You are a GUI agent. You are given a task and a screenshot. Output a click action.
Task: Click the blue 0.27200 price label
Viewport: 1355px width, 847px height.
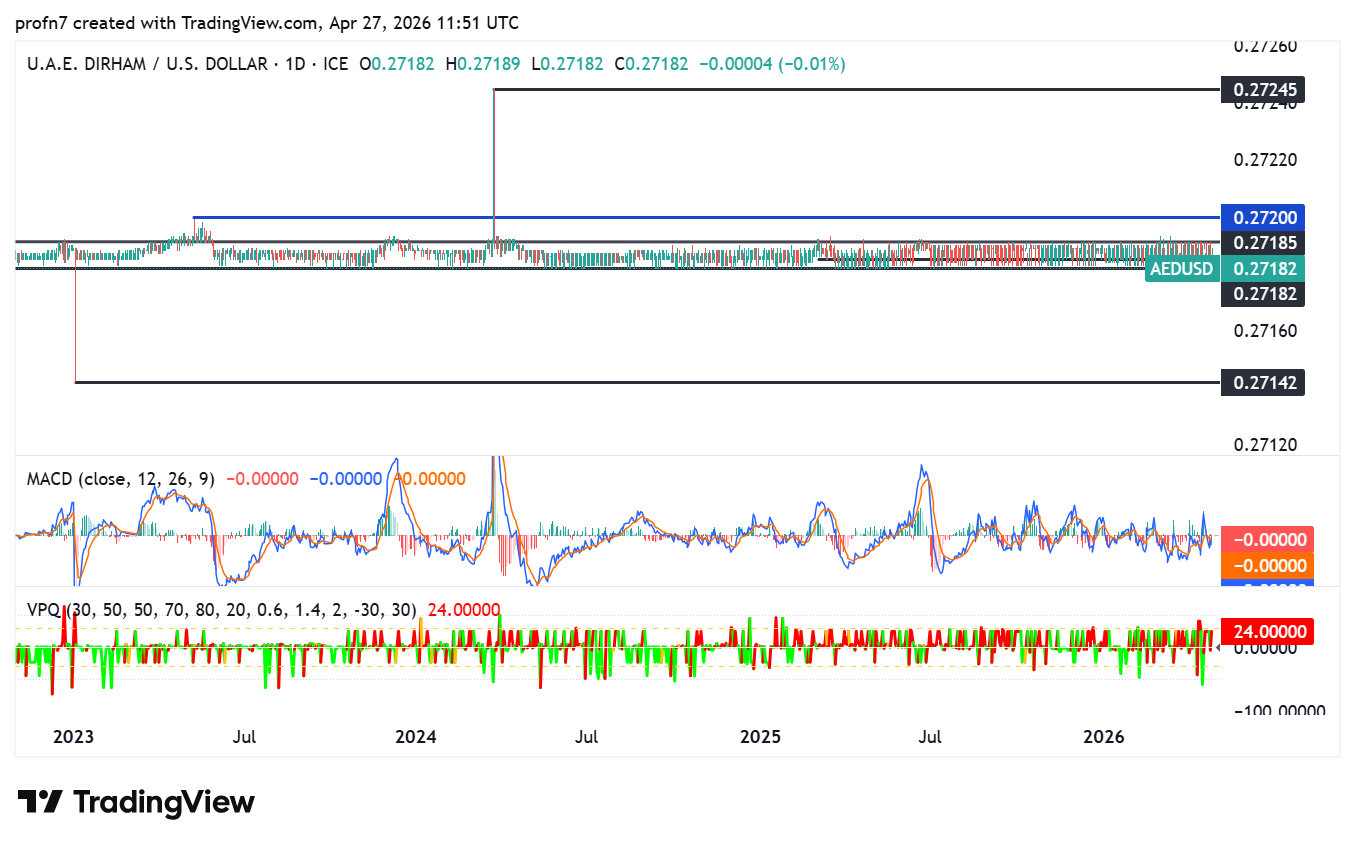pos(1263,217)
